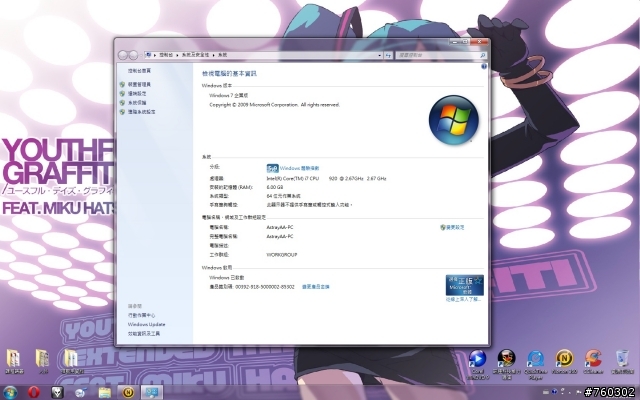Click the genuine Microsoft software badge
The image size is (640, 400).
click(464, 285)
